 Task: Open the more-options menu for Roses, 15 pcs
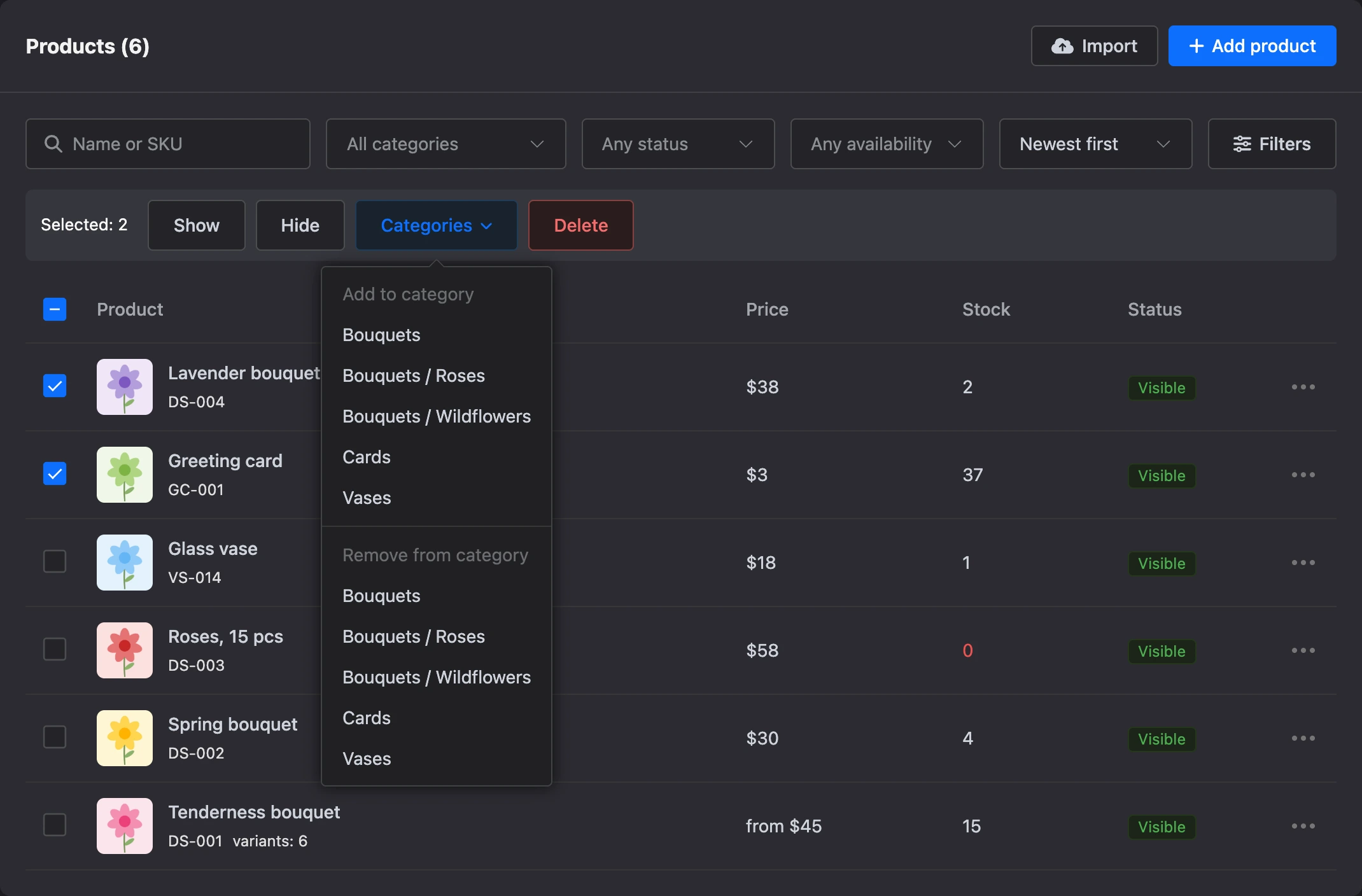1303,650
